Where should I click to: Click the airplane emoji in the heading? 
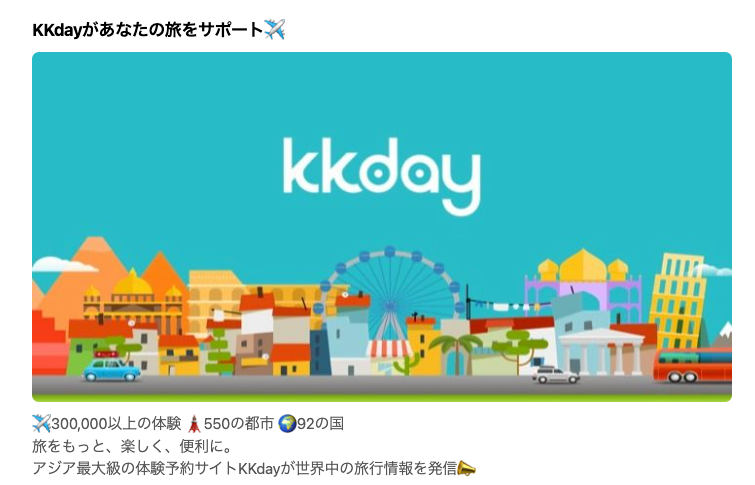274,29
